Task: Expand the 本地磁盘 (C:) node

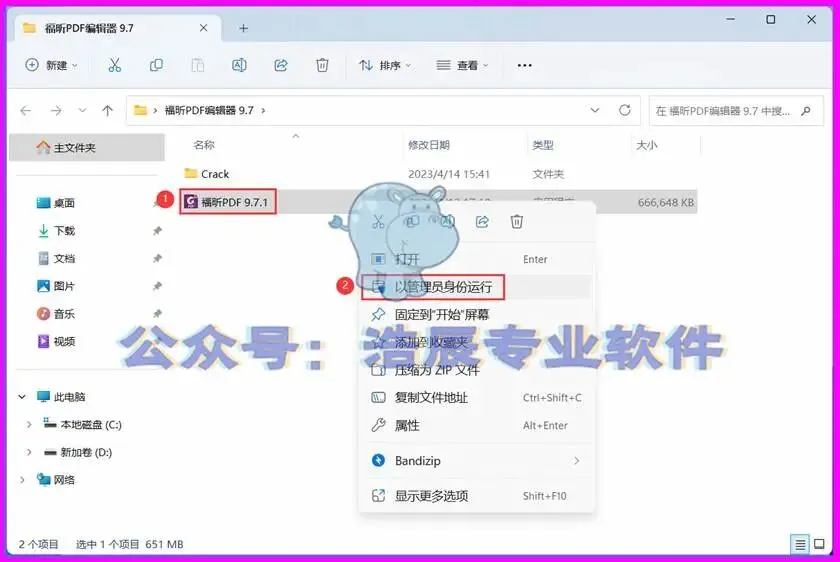Action: 29,425
